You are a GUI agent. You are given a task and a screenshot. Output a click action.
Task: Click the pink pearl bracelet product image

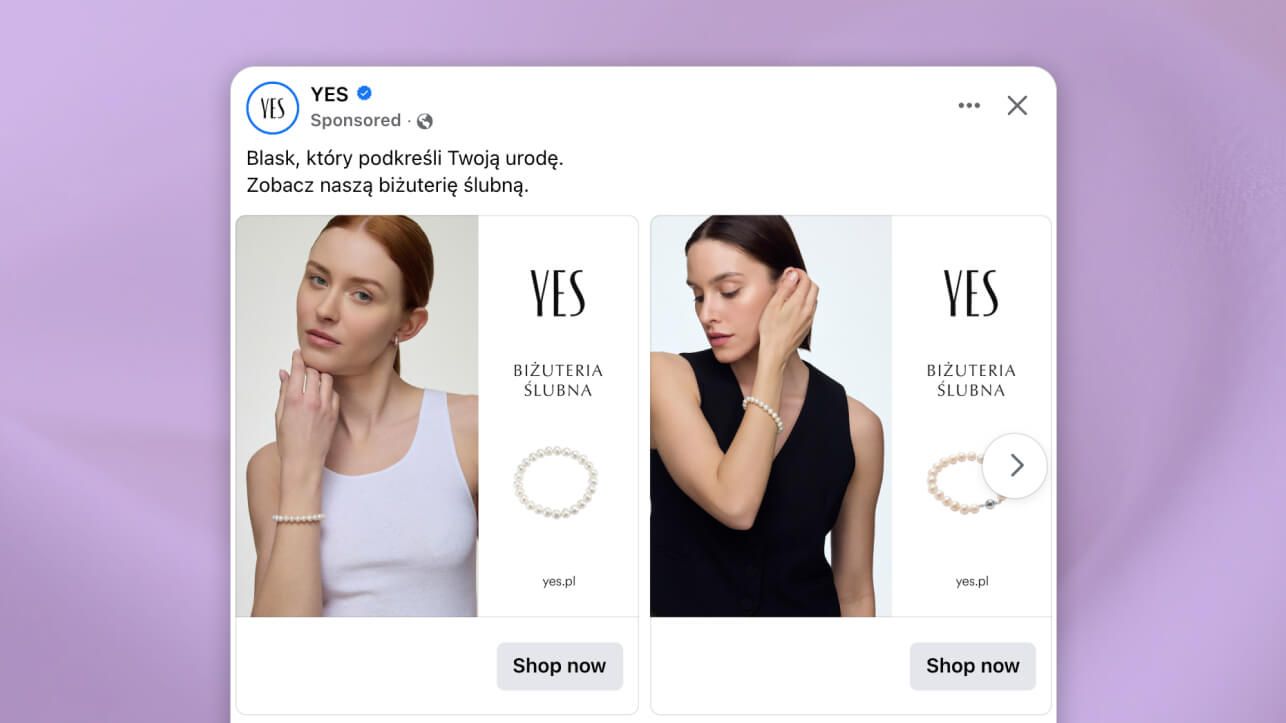(957, 484)
